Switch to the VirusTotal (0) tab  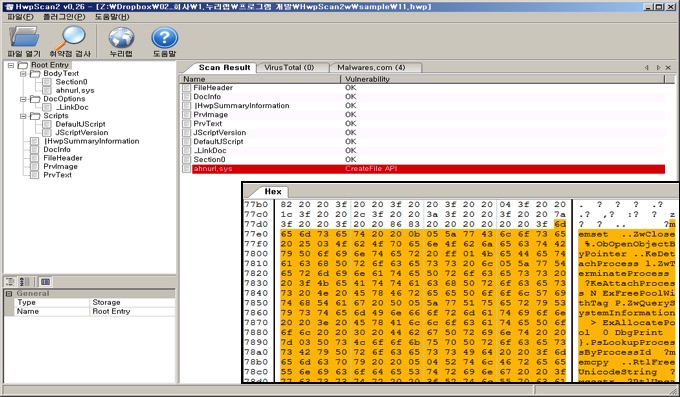(289, 67)
